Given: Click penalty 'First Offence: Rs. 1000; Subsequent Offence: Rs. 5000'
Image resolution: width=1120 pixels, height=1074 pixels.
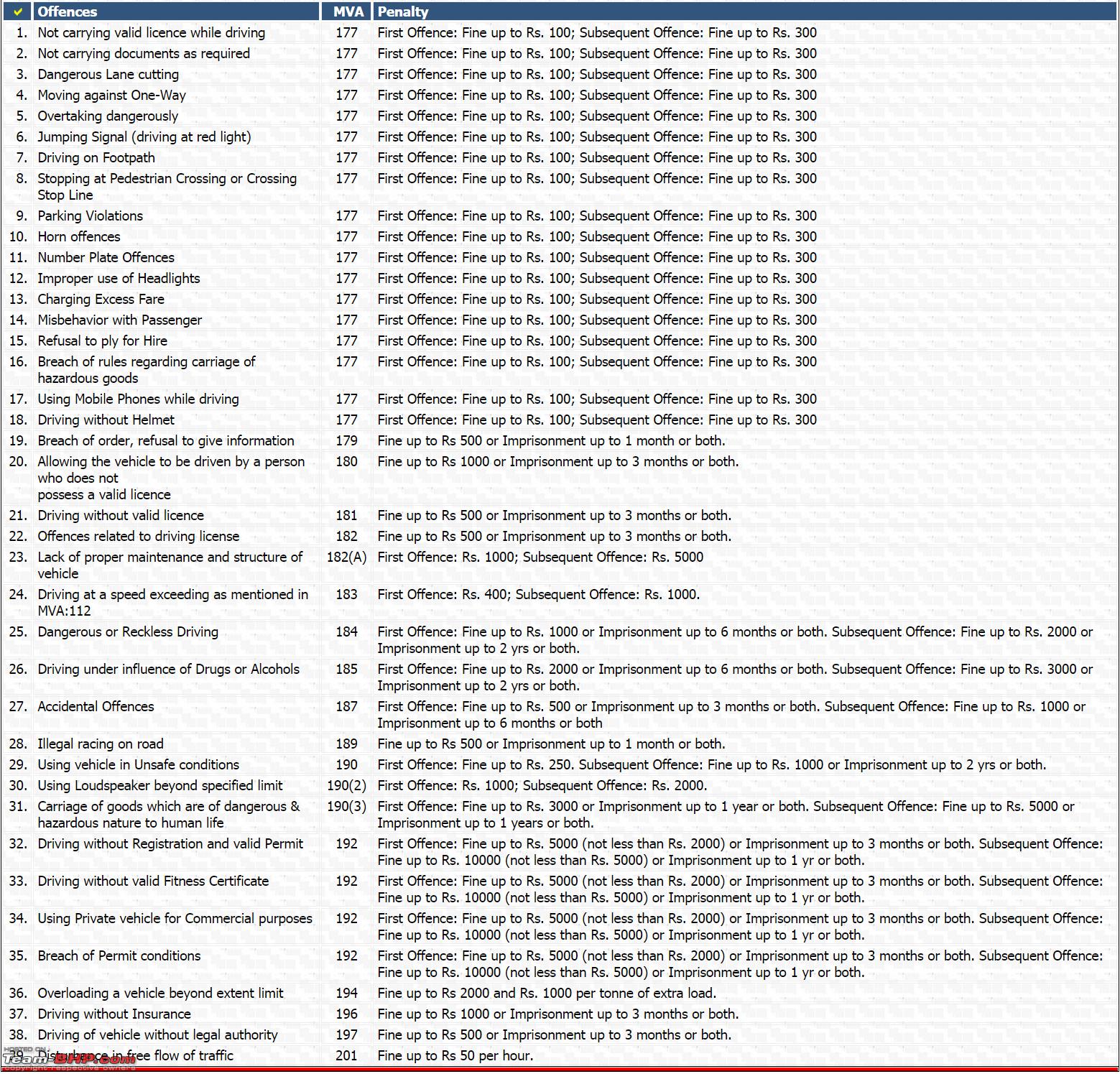Looking at the screenshot, I should (541, 557).
